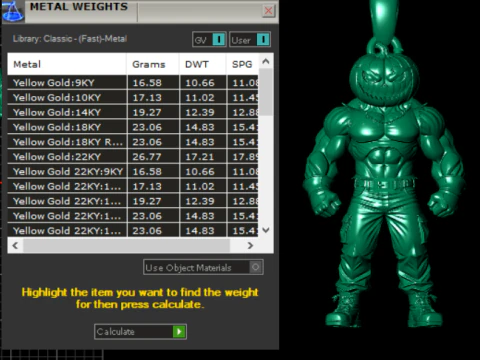This screenshot has width=480, height=360.
Task: Click grams 19.27 in Yellow Gold:14KY row
Action: tap(147, 112)
